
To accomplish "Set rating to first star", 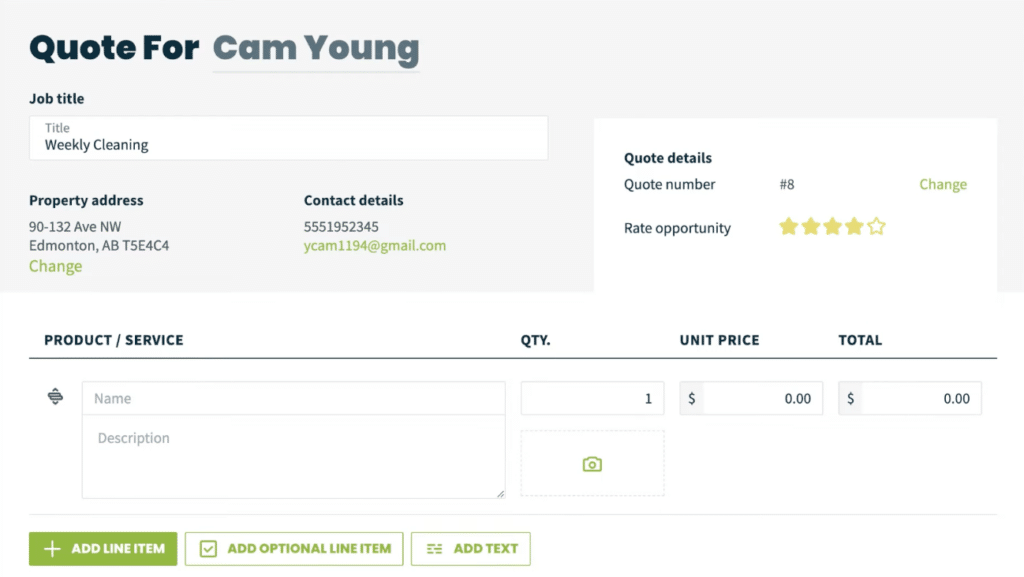I will (x=788, y=226).
